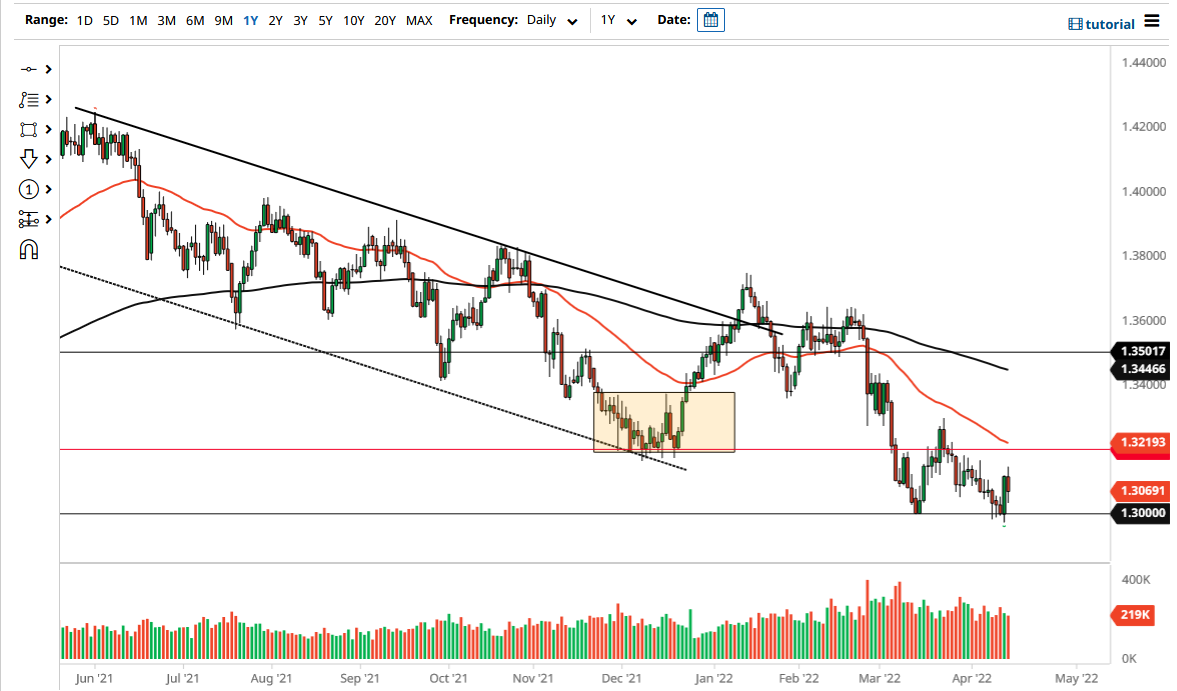Select the down arrow marker tool

(x=29, y=159)
